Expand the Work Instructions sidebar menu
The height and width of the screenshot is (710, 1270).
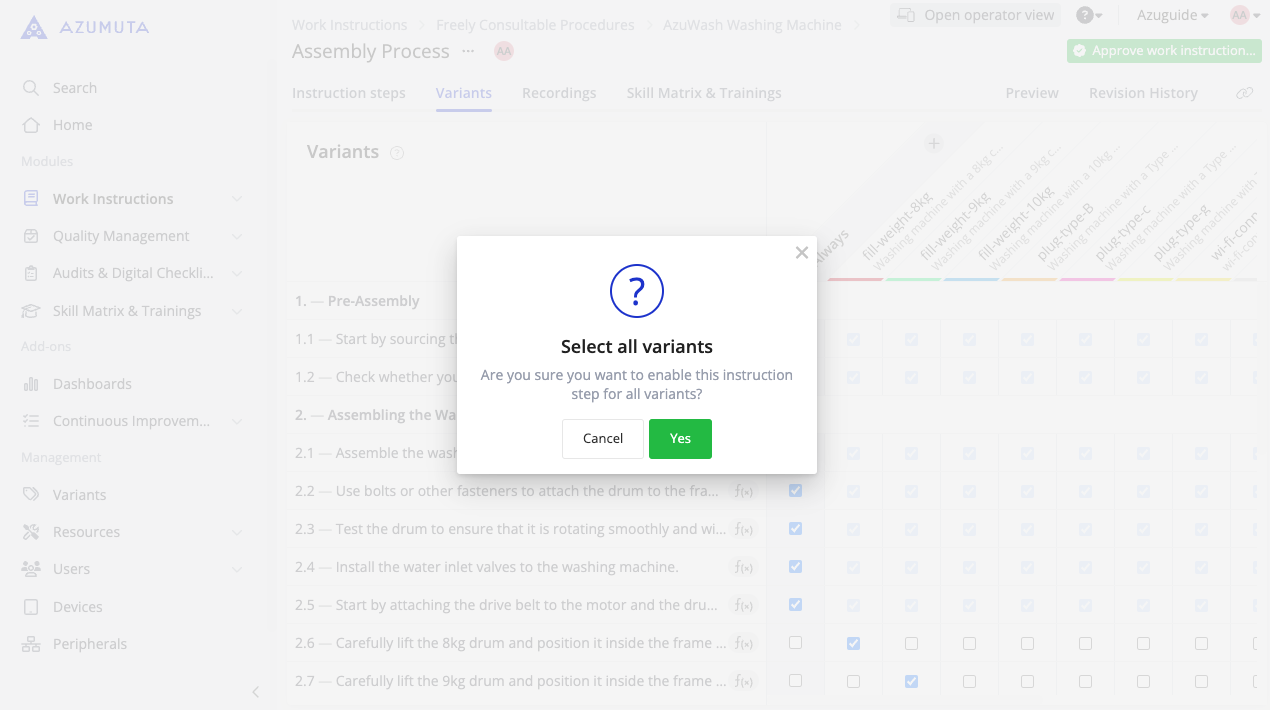click(237, 199)
